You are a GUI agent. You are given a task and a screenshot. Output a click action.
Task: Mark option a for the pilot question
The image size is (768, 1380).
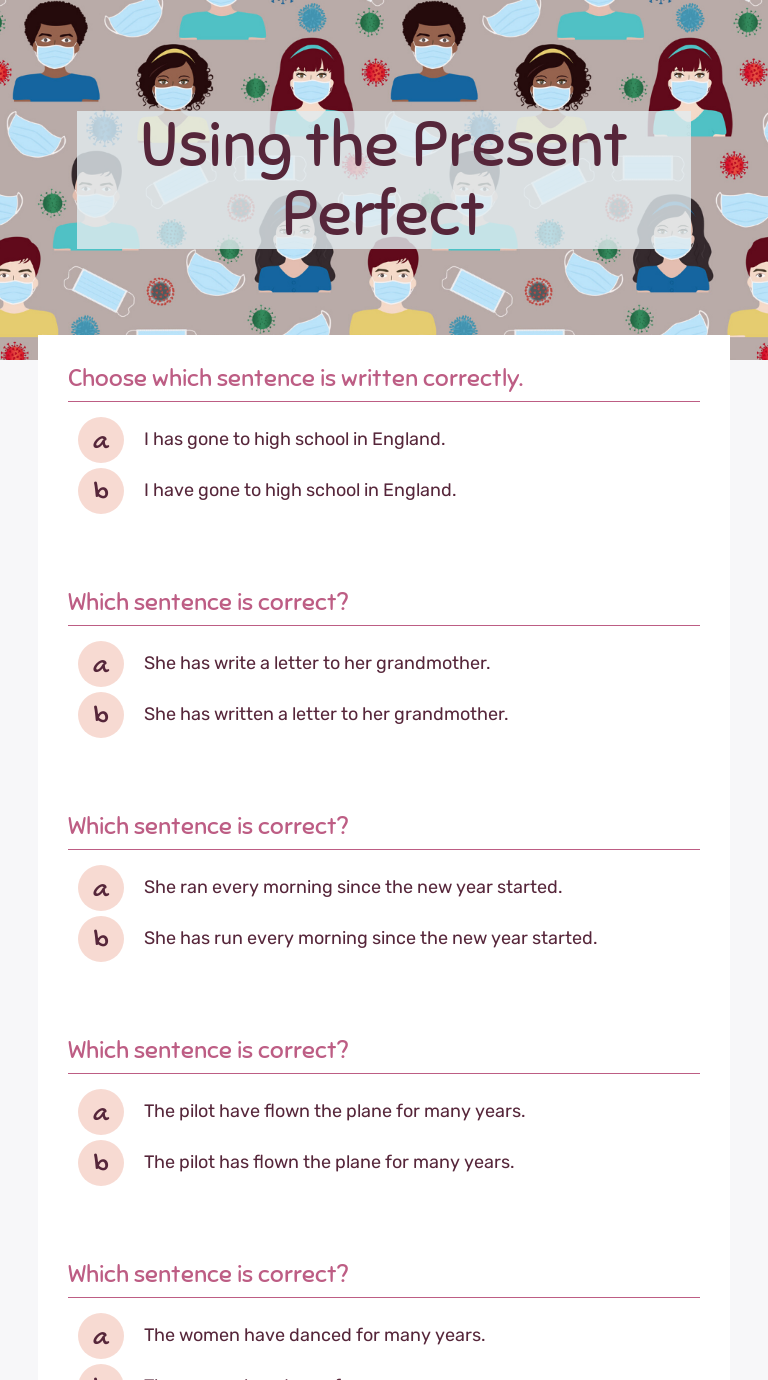(x=101, y=1112)
